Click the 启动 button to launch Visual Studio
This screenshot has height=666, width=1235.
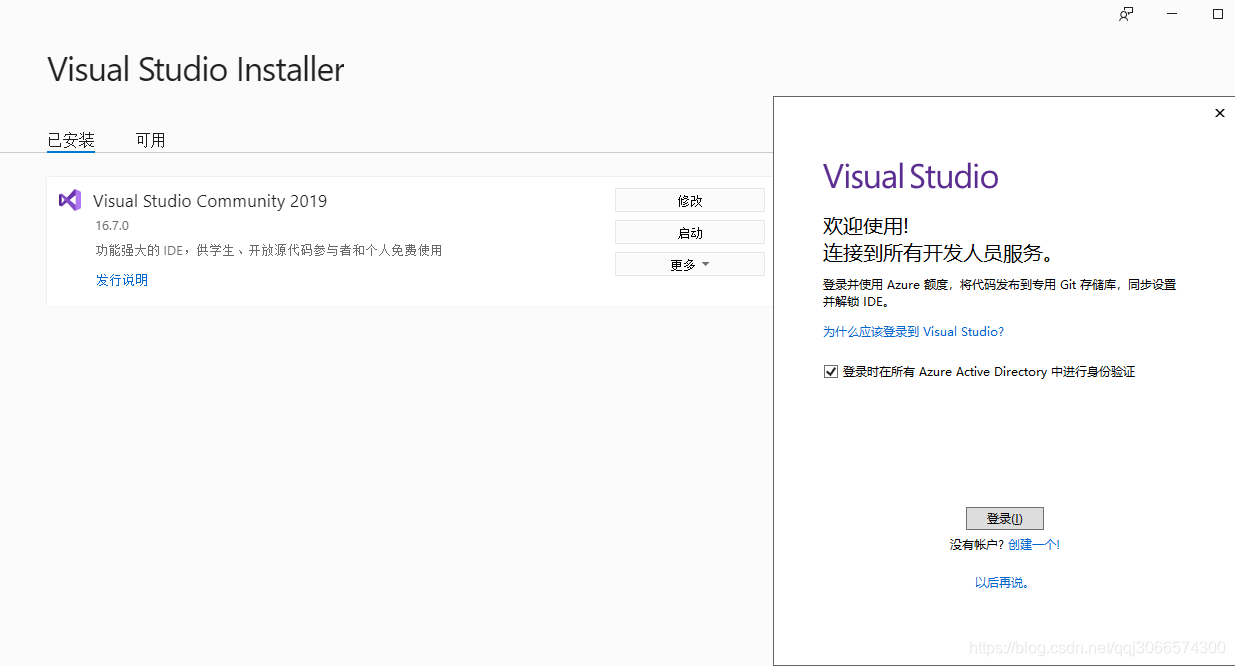(690, 233)
